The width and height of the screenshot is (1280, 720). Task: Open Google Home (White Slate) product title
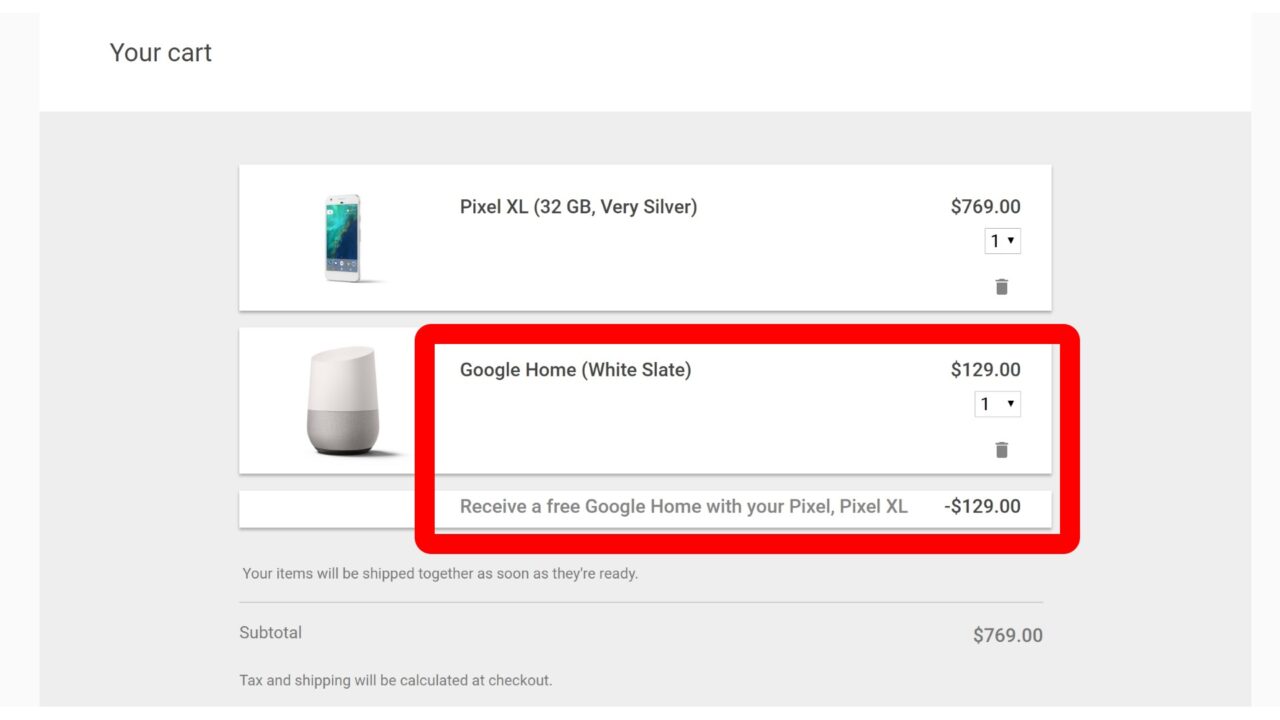pos(575,370)
